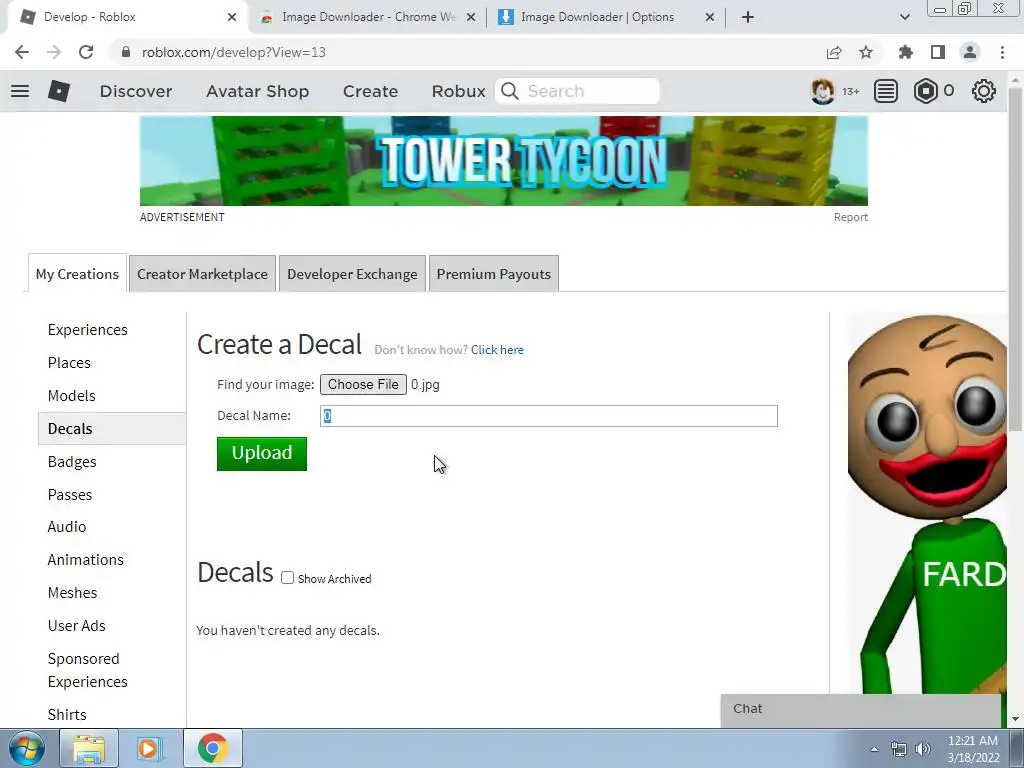Click the browser forward arrow

tap(54, 52)
